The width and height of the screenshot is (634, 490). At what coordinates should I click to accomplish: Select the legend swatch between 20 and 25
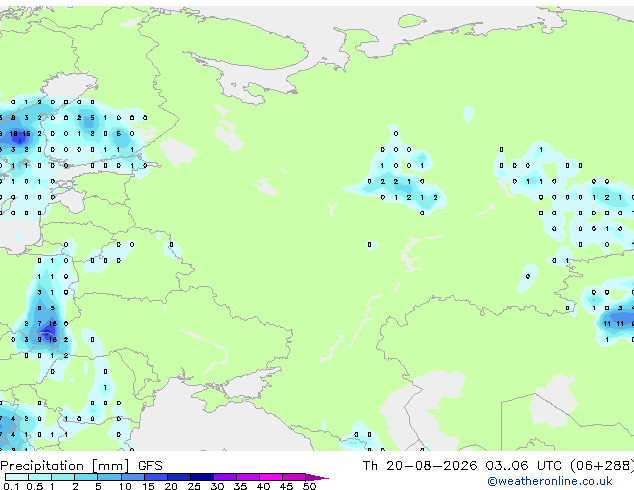tap(179, 477)
